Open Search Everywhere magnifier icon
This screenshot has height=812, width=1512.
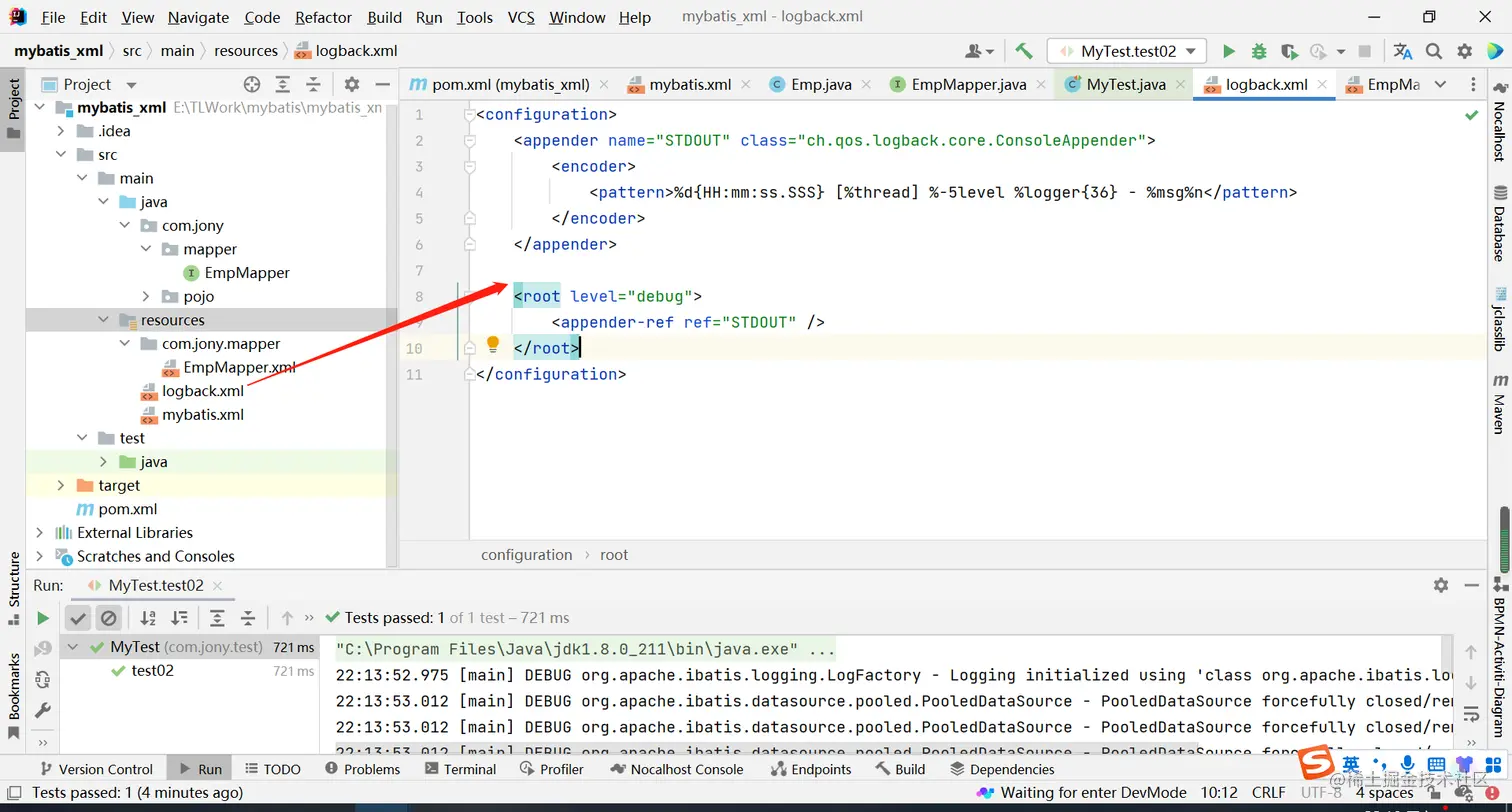pos(1434,51)
